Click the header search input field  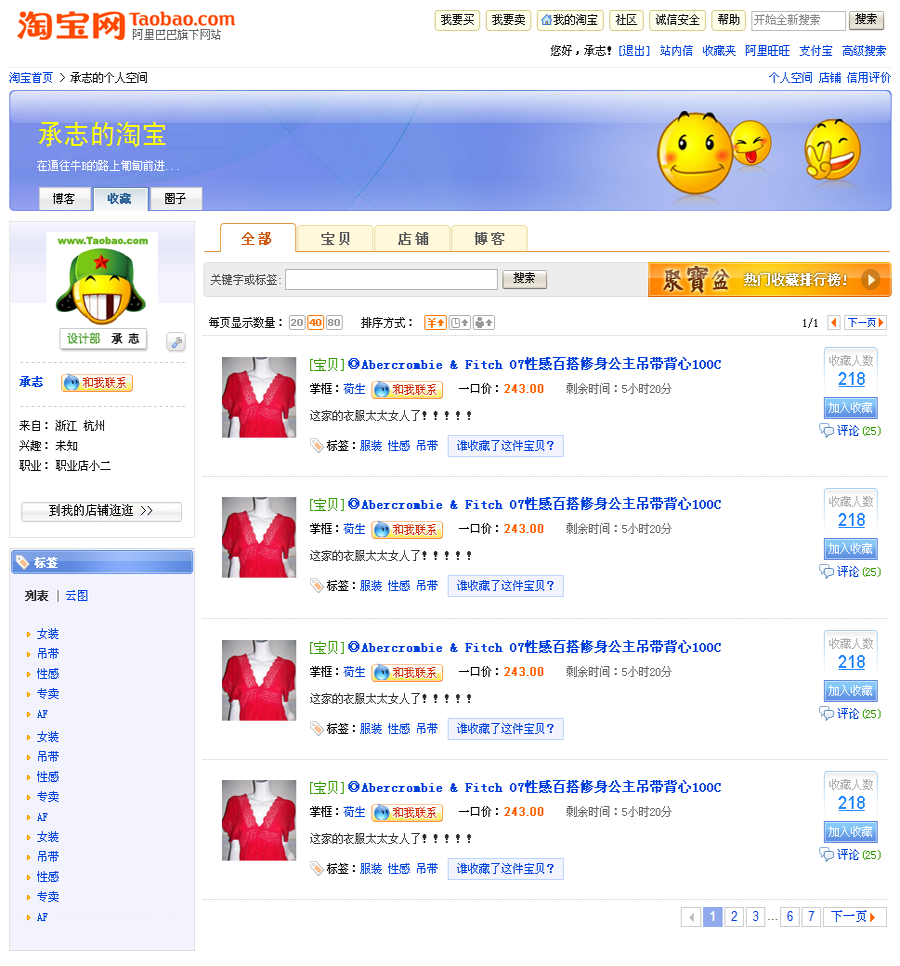[798, 20]
